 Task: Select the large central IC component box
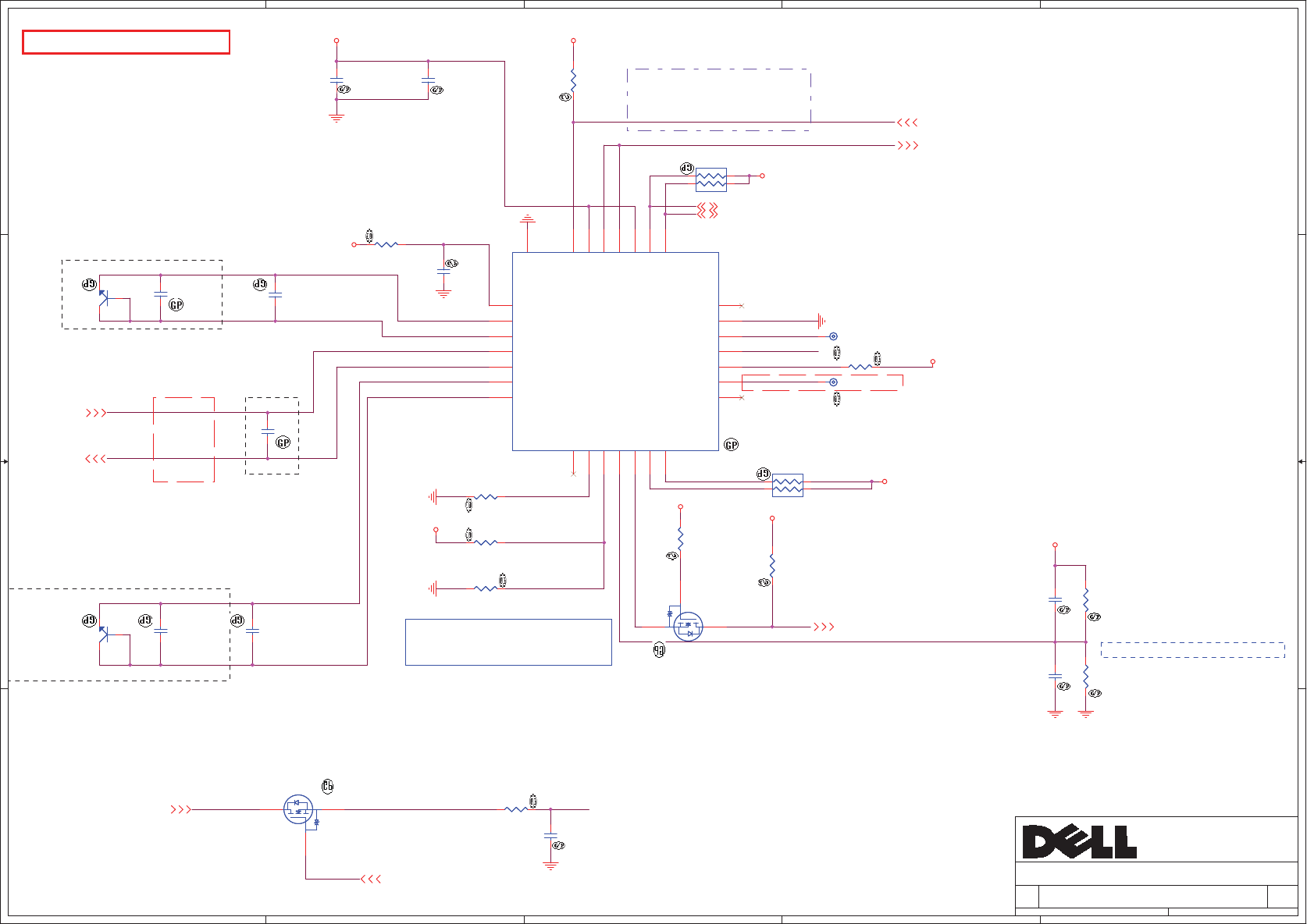615,351
